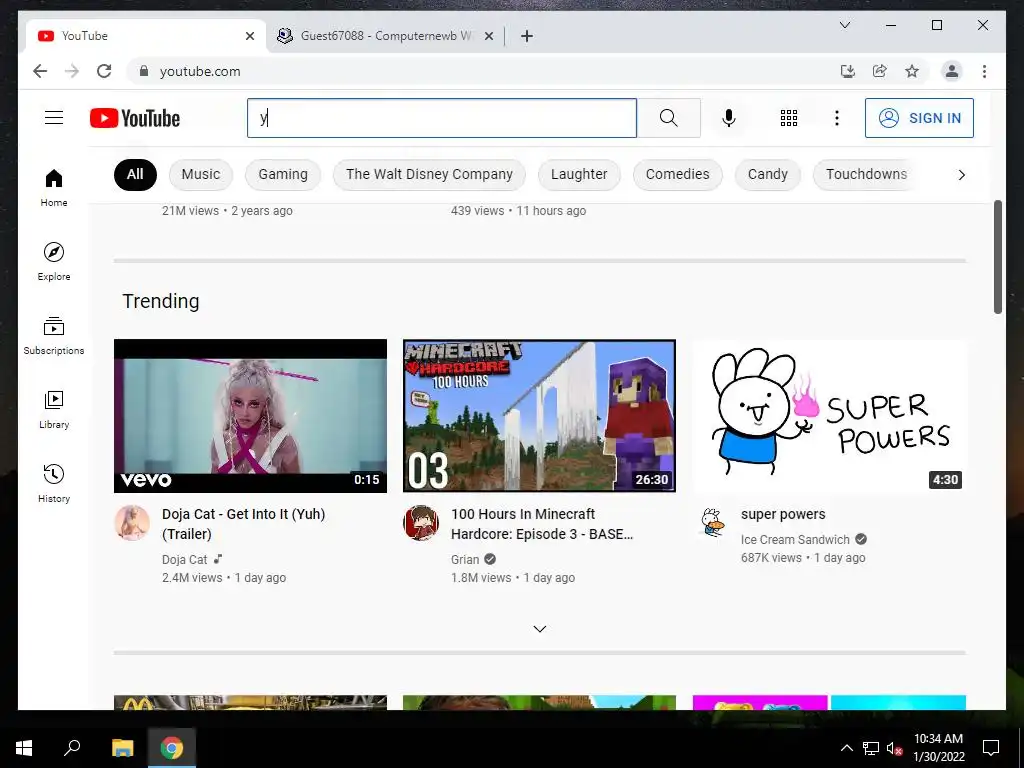Image resolution: width=1024 pixels, height=768 pixels.
Task: Open the Doja Cat channel name link
Action: tap(184, 560)
